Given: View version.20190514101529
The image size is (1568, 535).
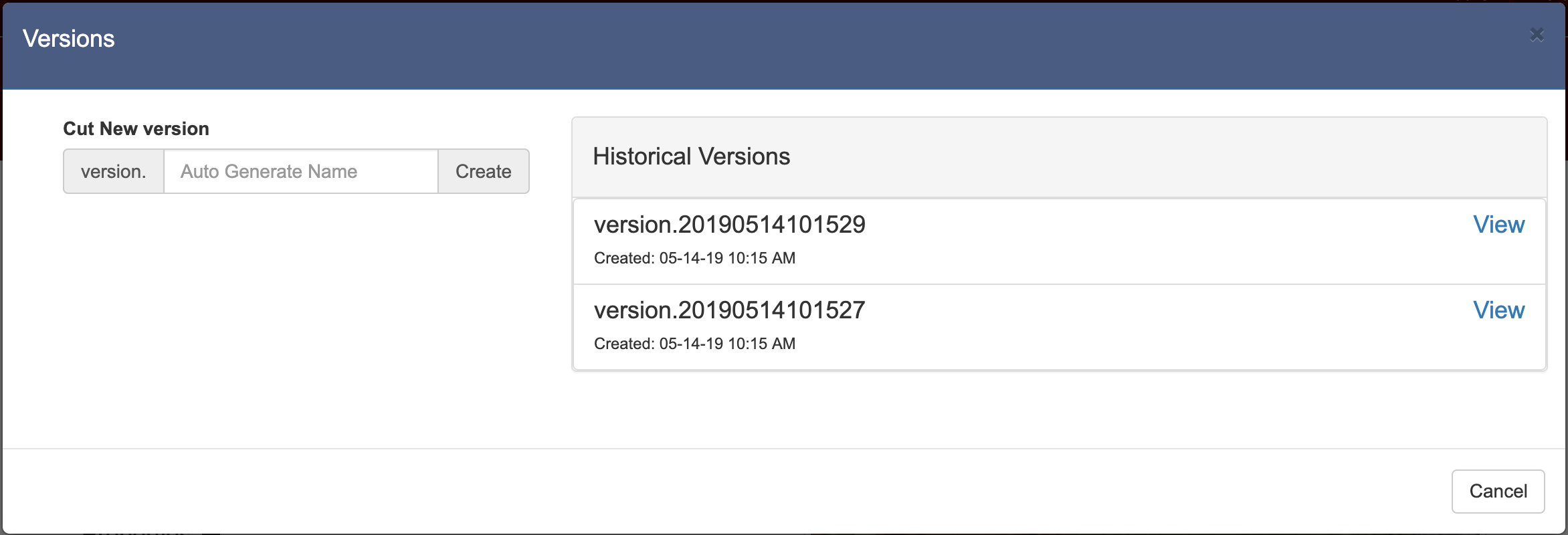Looking at the screenshot, I should (x=1498, y=225).
